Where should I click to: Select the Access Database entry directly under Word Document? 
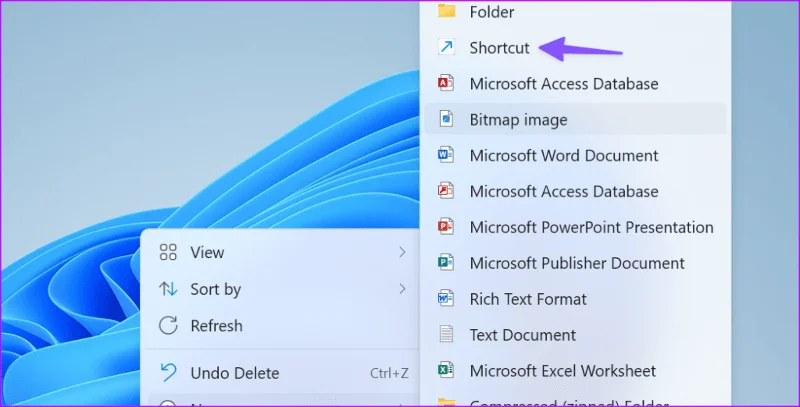tap(575, 191)
